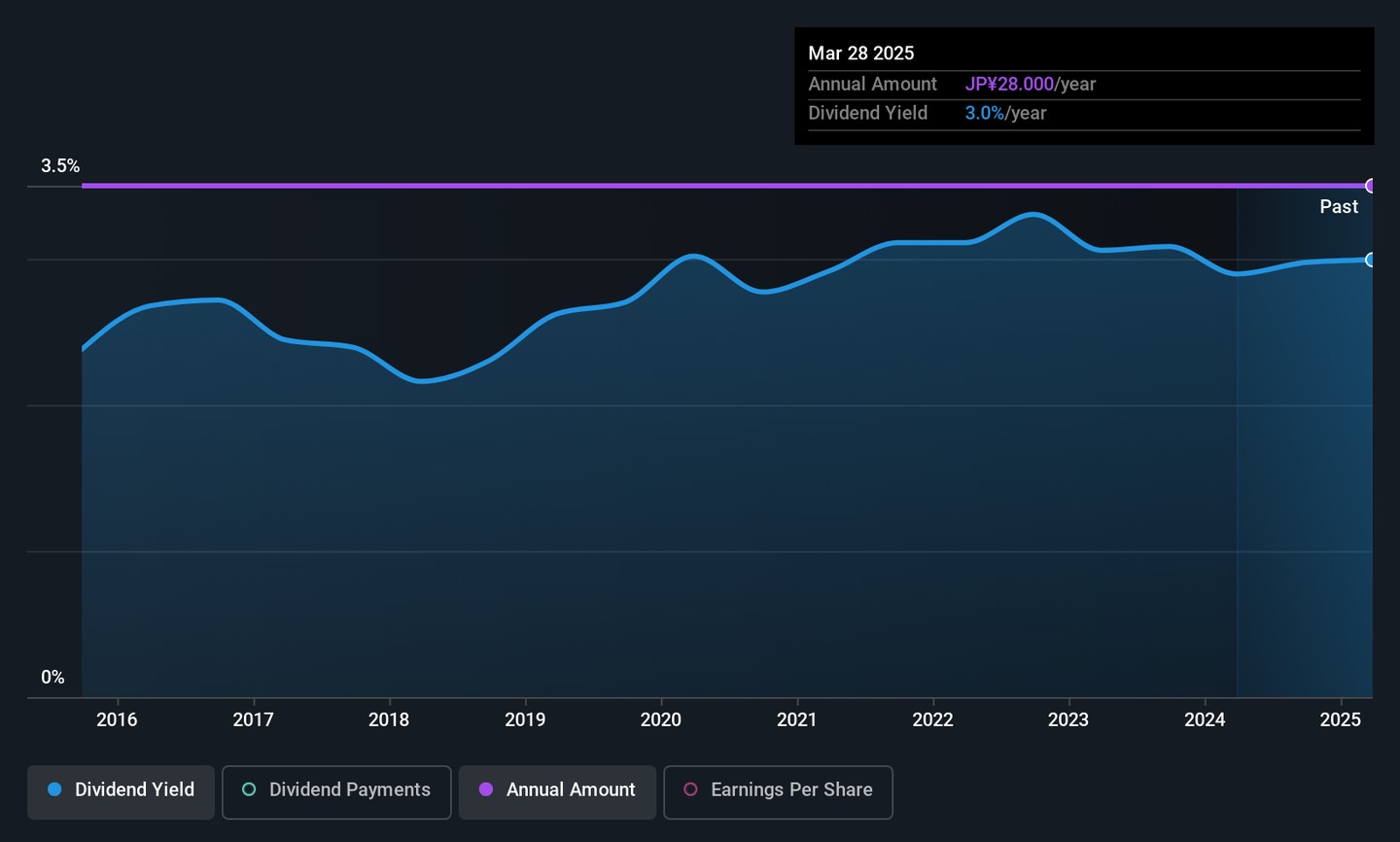Click the 2016 x-axis label
This screenshot has height=842, width=1400.
click(x=117, y=719)
